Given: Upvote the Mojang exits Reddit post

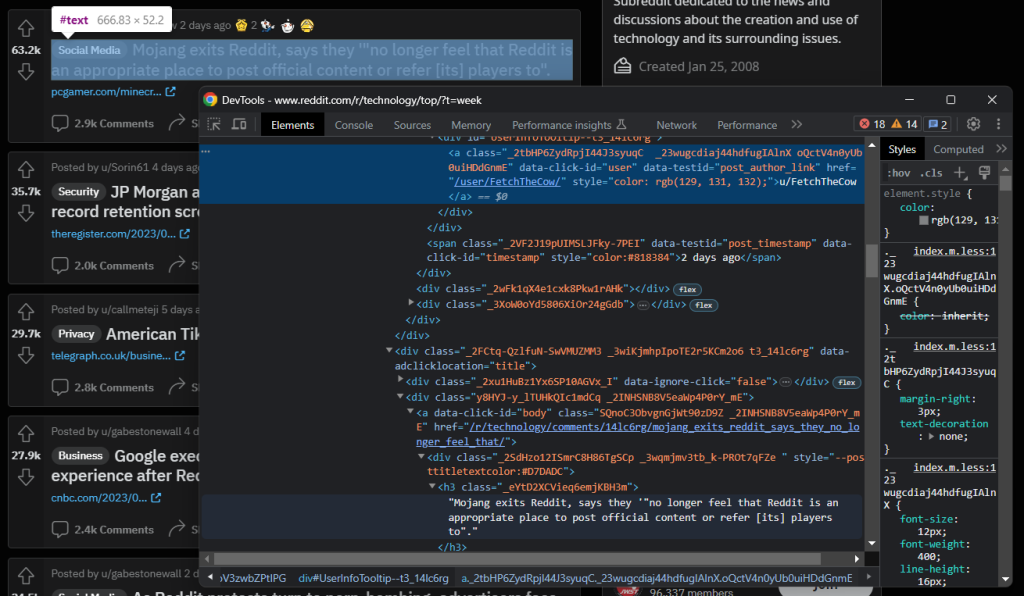Looking at the screenshot, I should pos(26,30).
